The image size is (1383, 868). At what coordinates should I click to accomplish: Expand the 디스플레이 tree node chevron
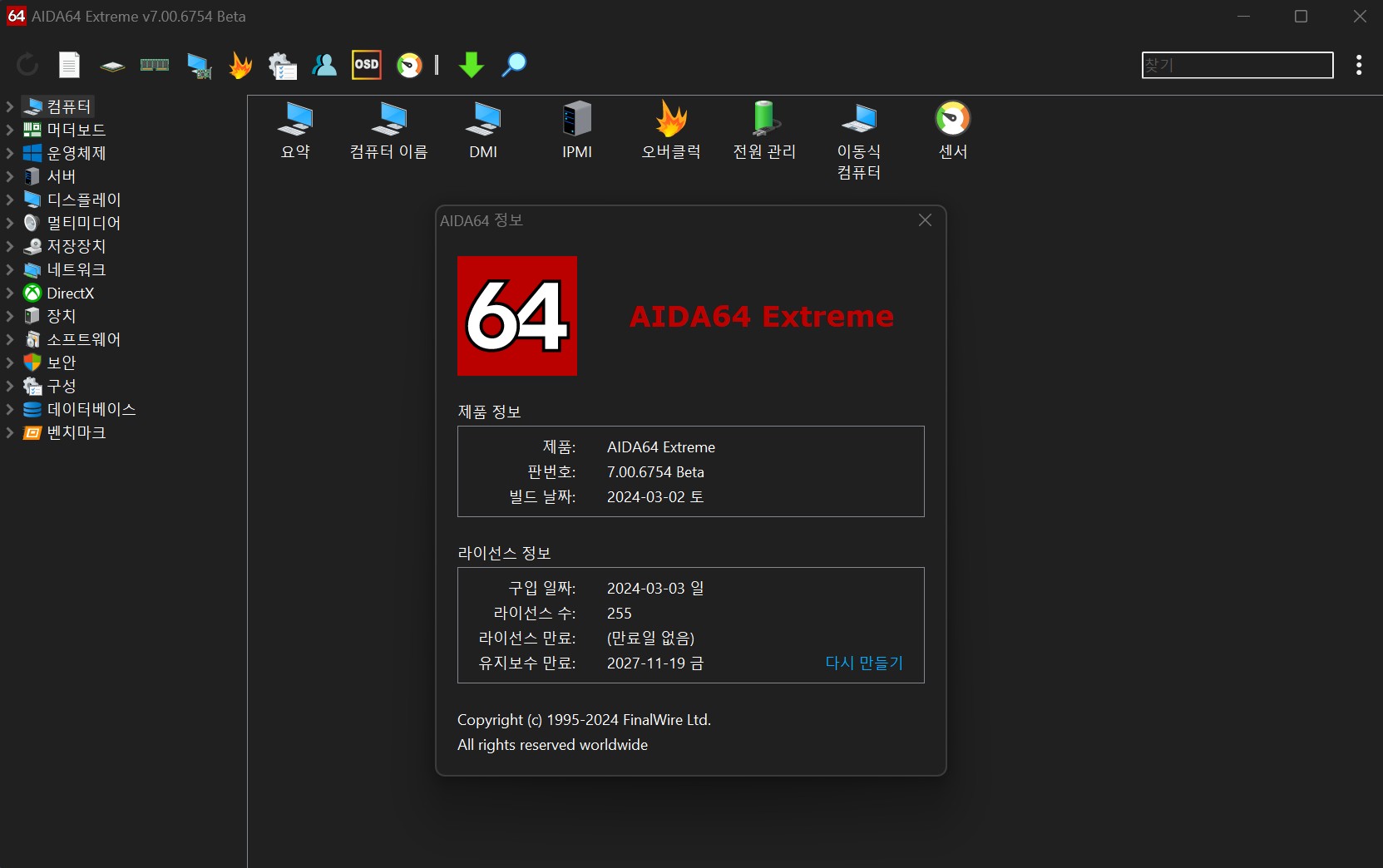pos(10,200)
